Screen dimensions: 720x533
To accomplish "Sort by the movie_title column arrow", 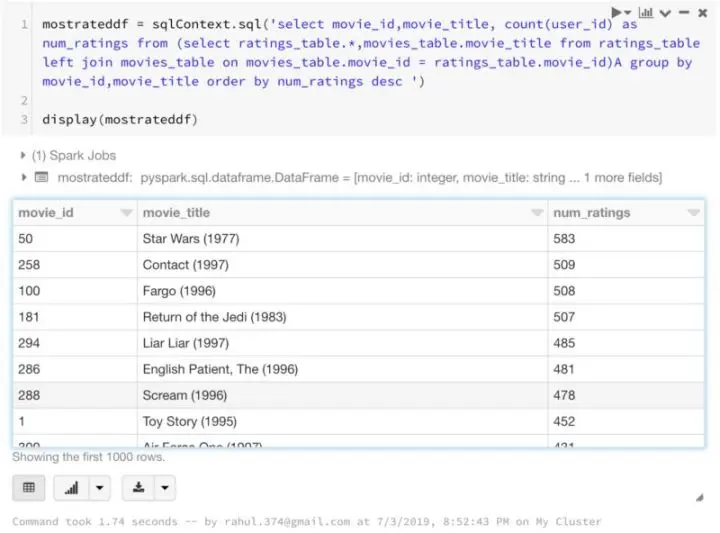I will tap(536, 213).
